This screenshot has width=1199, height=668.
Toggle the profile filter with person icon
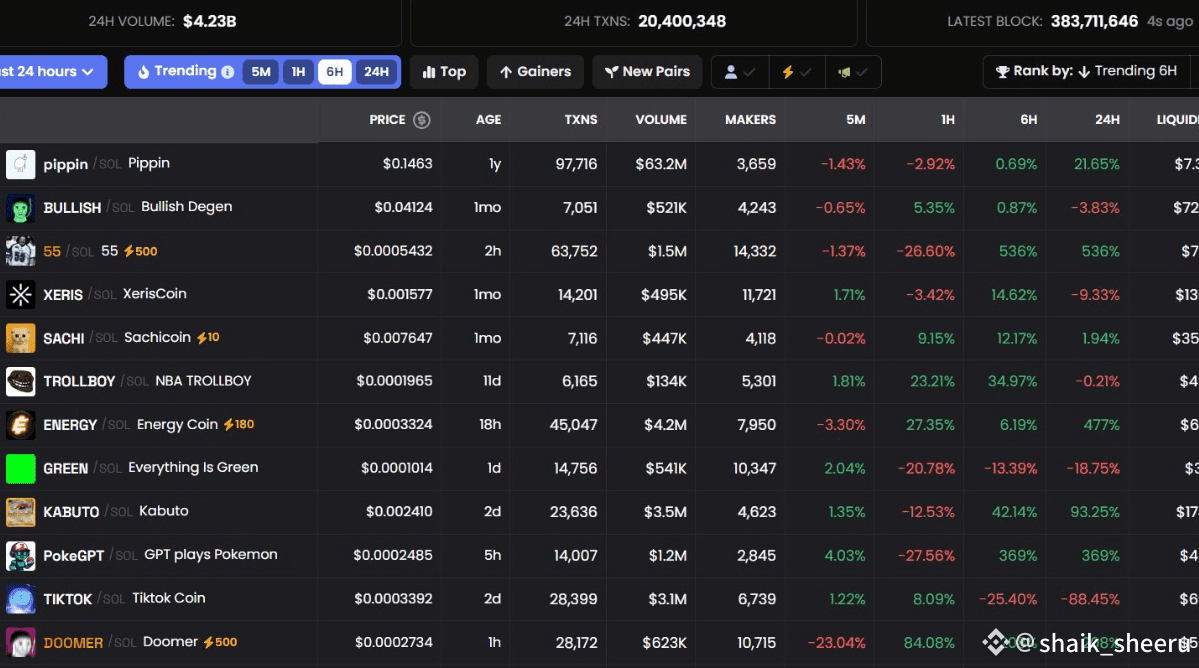pyautogui.click(x=740, y=72)
